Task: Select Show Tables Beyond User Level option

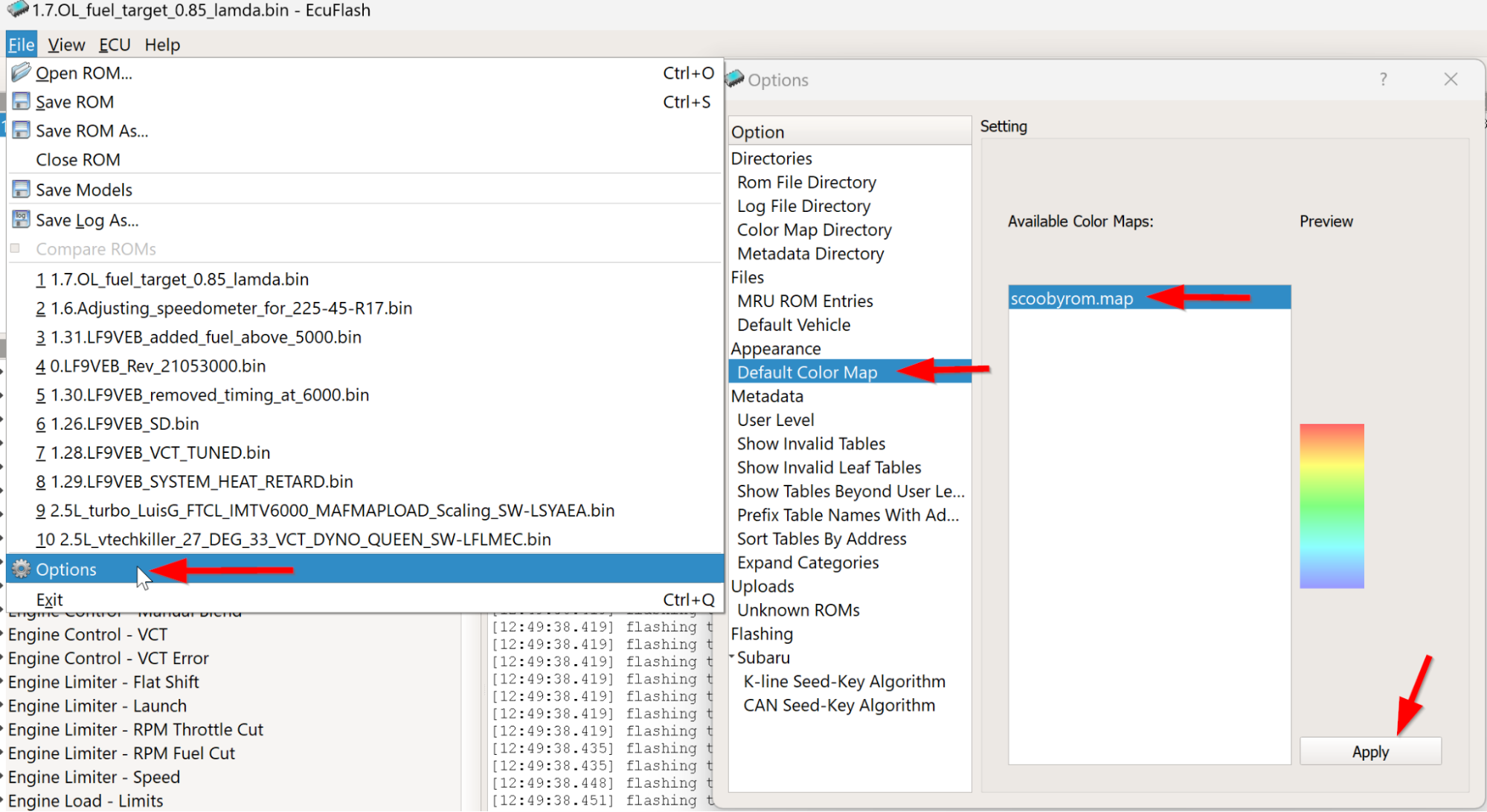Action: [850, 492]
